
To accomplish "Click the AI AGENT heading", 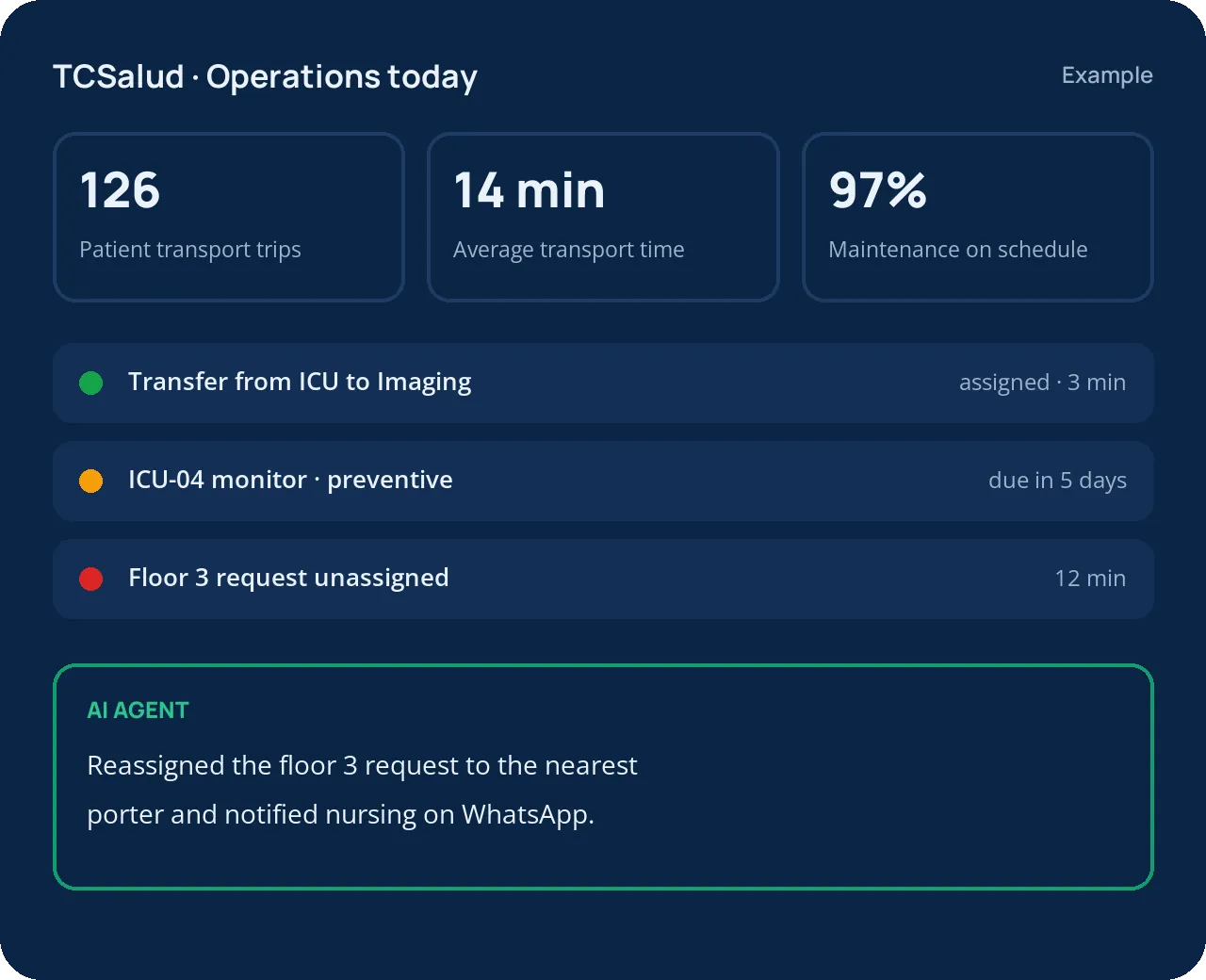I will click(x=138, y=710).
